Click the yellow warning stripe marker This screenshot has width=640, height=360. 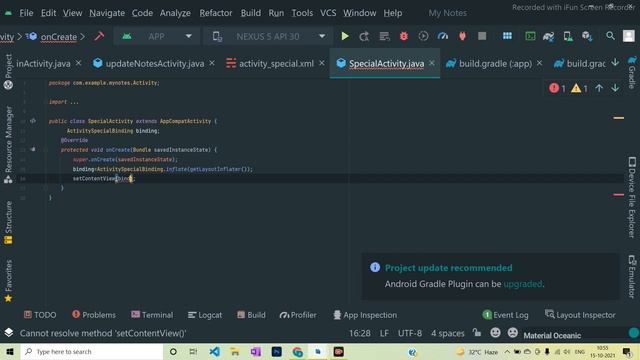(x=619, y=118)
